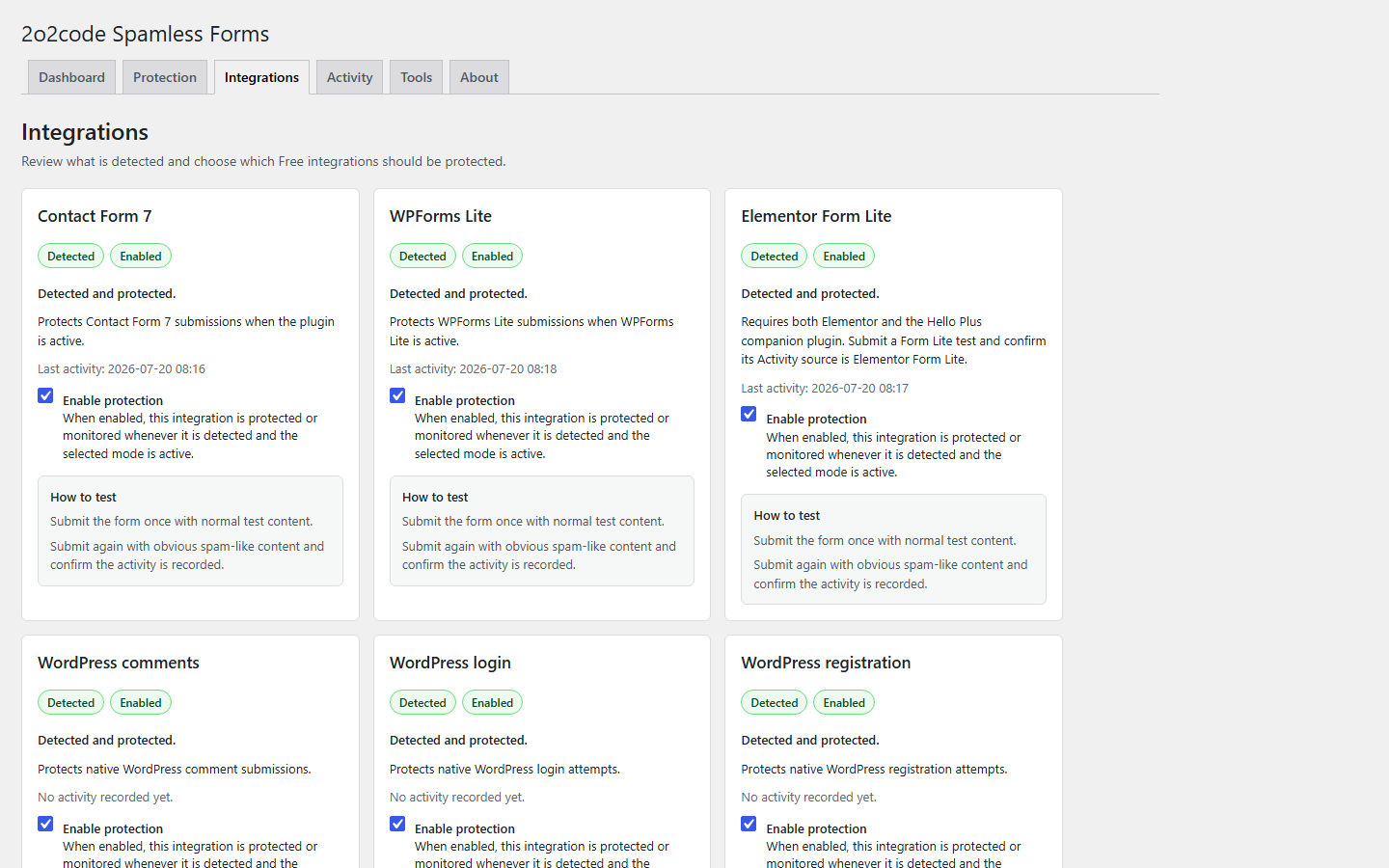Select the Integrations tab
Image resolution: width=1389 pixels, height=868 pixels.
tap(261, 77)
